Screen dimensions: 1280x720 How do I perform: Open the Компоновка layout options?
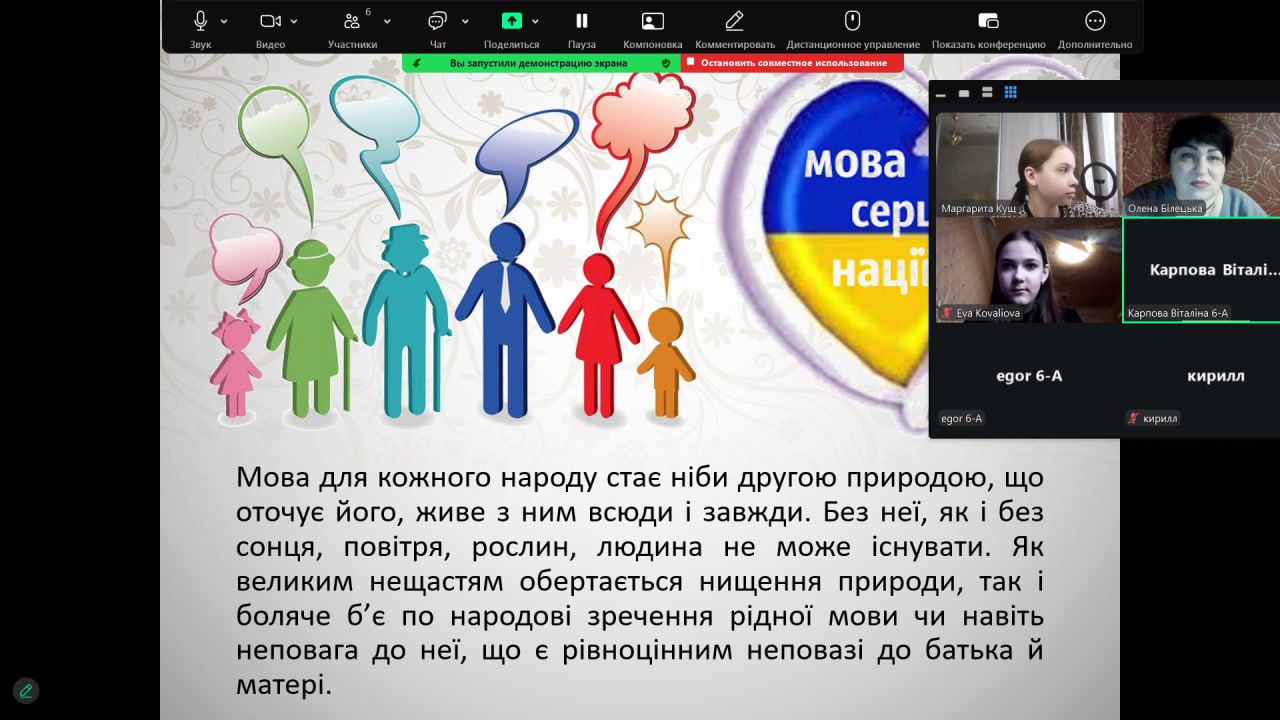652,21
